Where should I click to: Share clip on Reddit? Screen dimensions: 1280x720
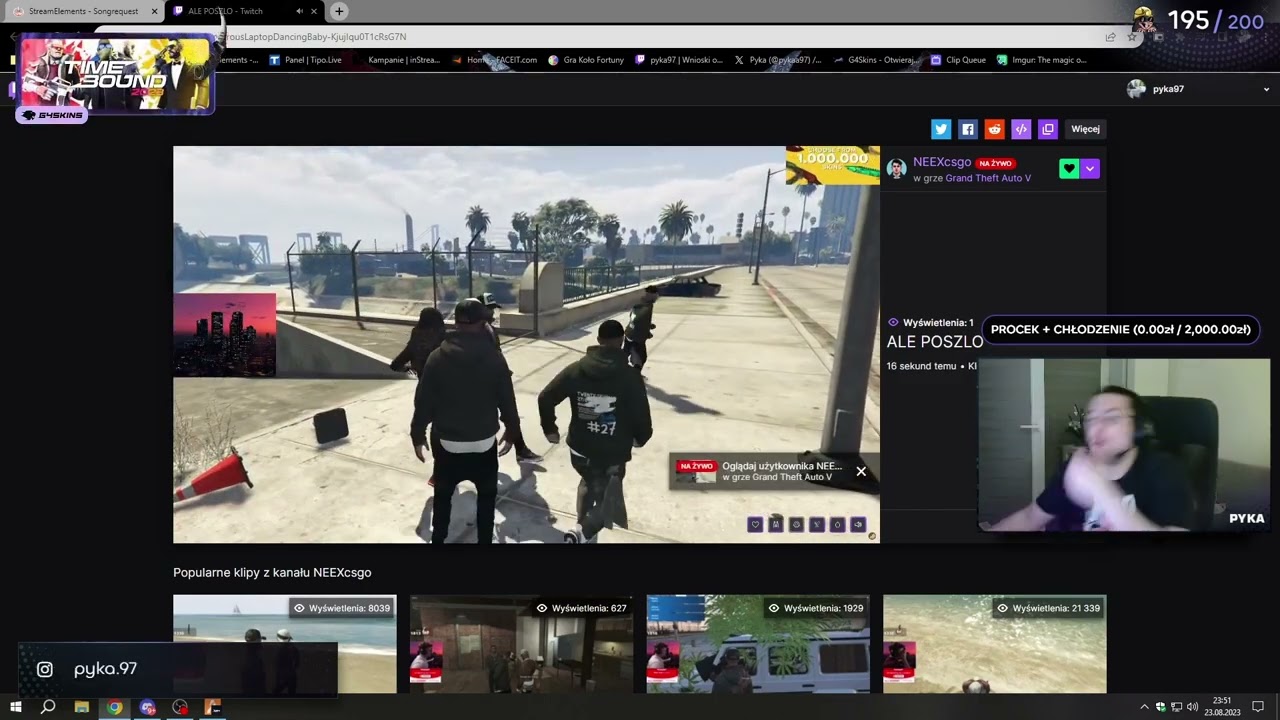994,129
